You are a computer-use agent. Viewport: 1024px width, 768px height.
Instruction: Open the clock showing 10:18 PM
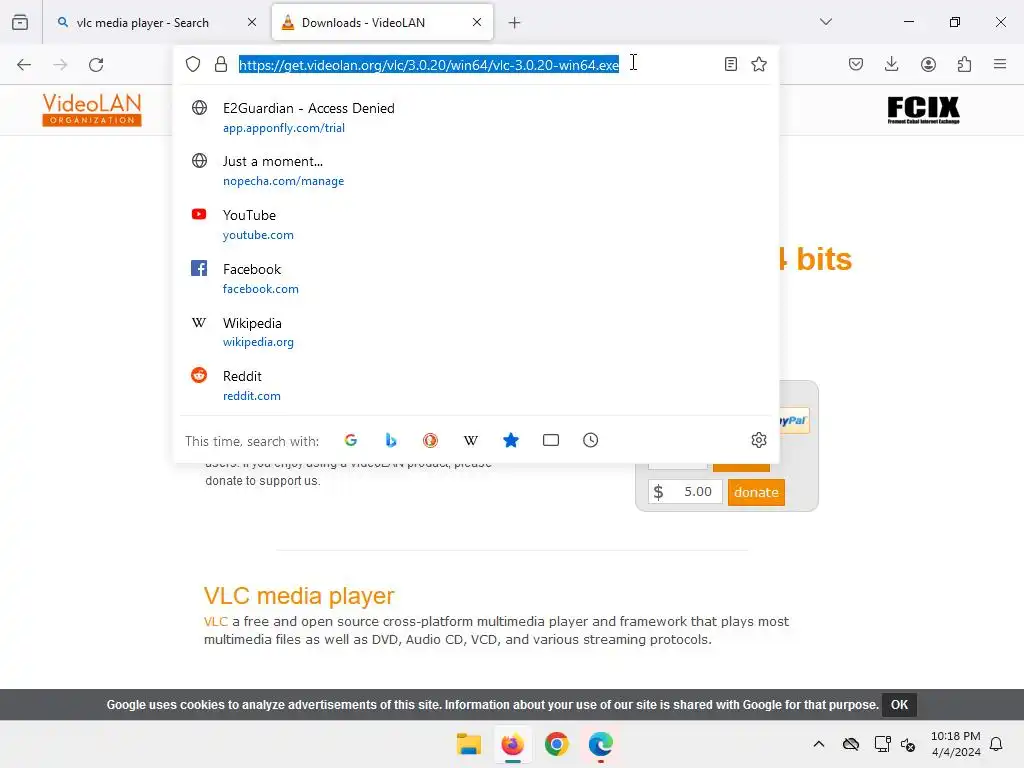coord(955,744)
